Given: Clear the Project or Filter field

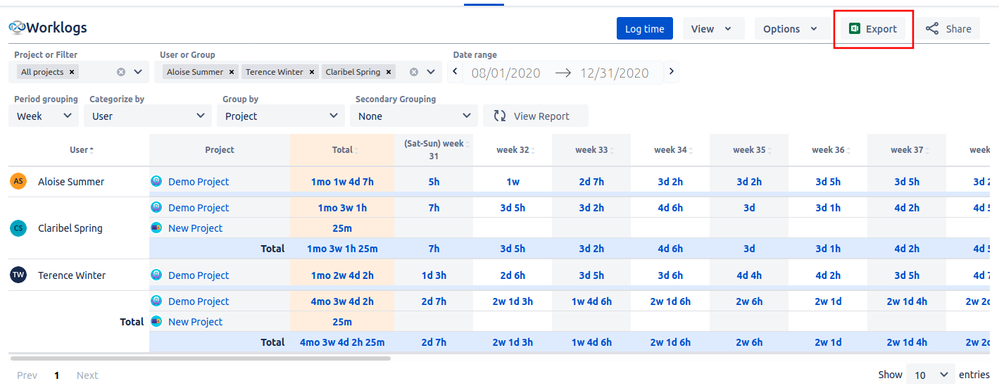Looking at the screenshot, I should point(120,72).
